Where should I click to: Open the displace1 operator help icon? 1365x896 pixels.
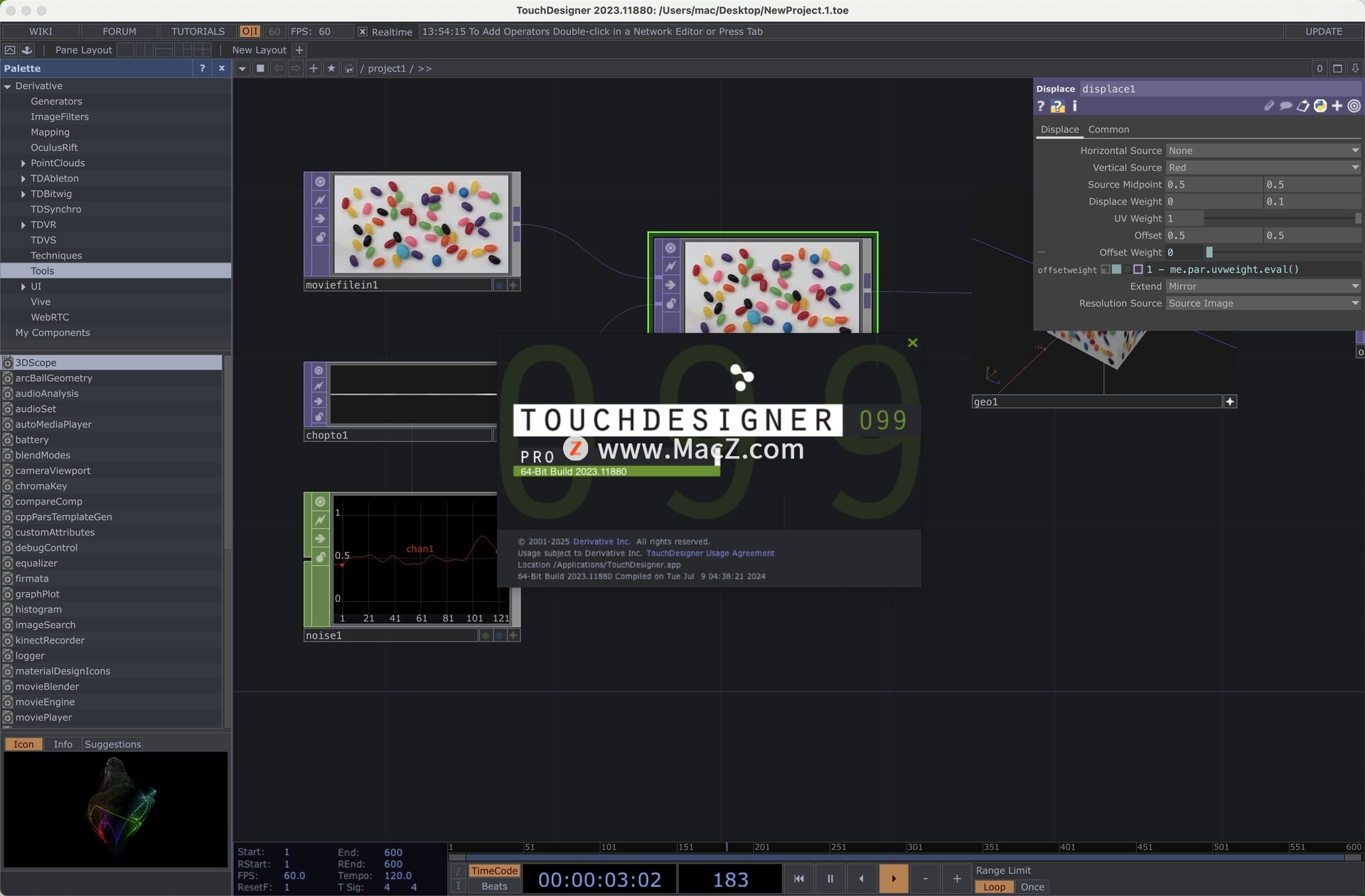click(x=1041, y=106)
